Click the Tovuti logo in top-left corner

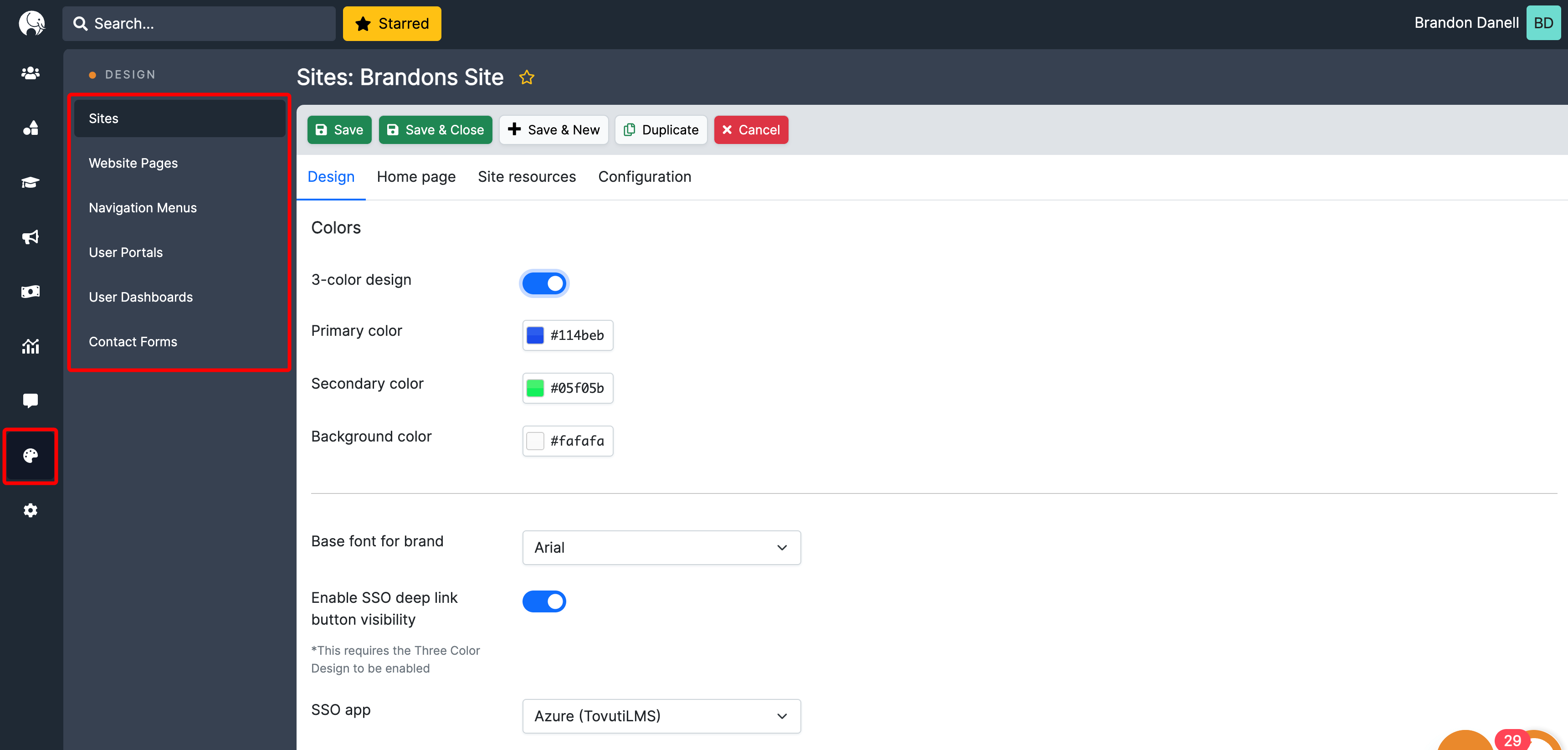[31, 24]
